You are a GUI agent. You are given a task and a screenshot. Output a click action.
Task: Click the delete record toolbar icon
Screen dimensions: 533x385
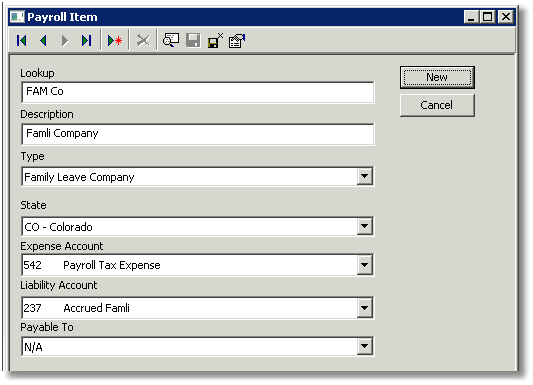coord(143,41)
